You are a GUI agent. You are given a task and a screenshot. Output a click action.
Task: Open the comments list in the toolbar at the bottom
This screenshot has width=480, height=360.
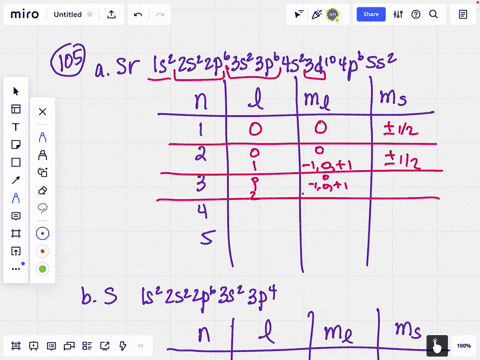click(51, 346)
